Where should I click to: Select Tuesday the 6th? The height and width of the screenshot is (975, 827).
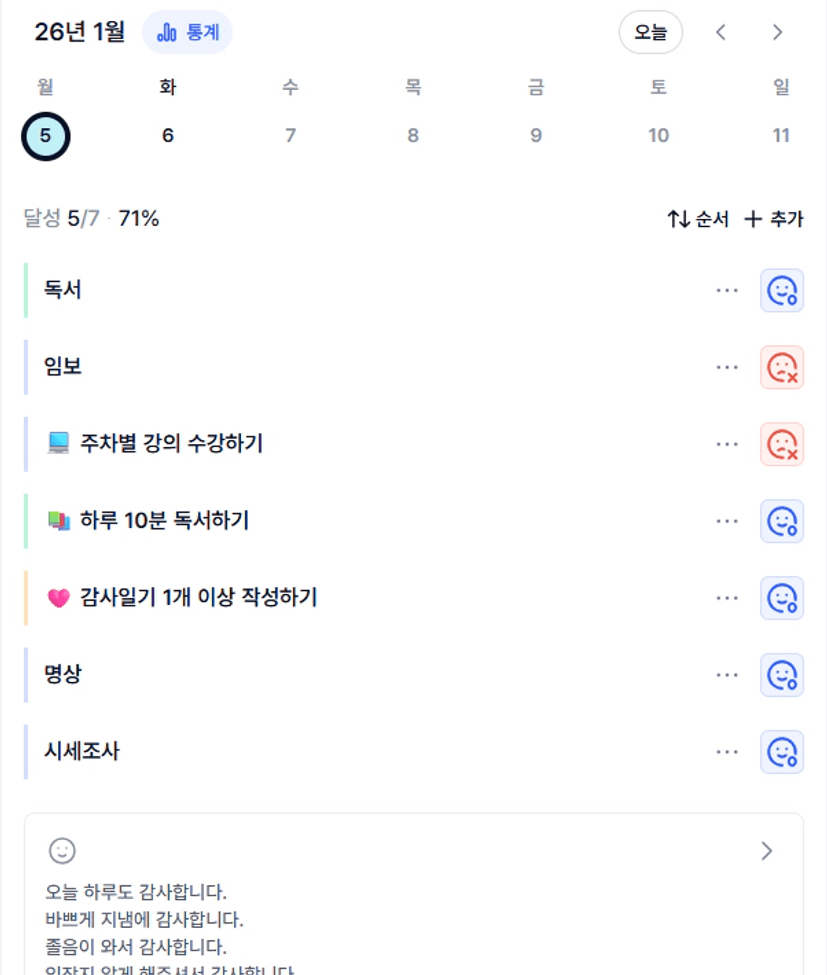pyautogui.click(x=168, y=135)
